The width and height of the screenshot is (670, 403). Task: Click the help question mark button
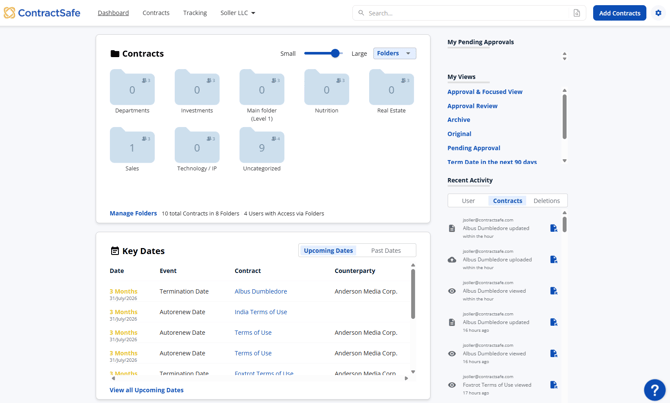(654, 390)
